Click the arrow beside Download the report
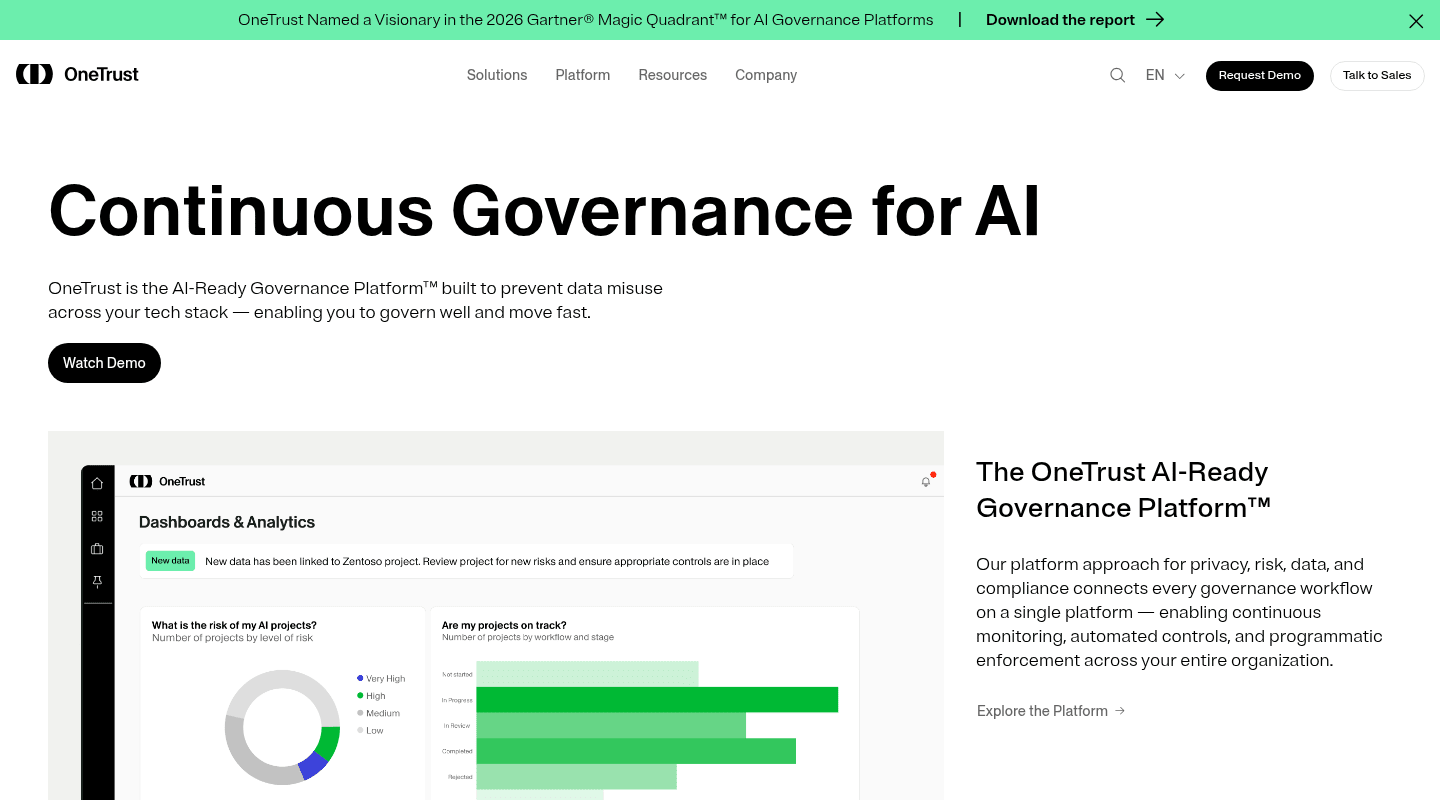This screenshot has width=1440, height=800. pyautogui.click(x=1155, y=20)
